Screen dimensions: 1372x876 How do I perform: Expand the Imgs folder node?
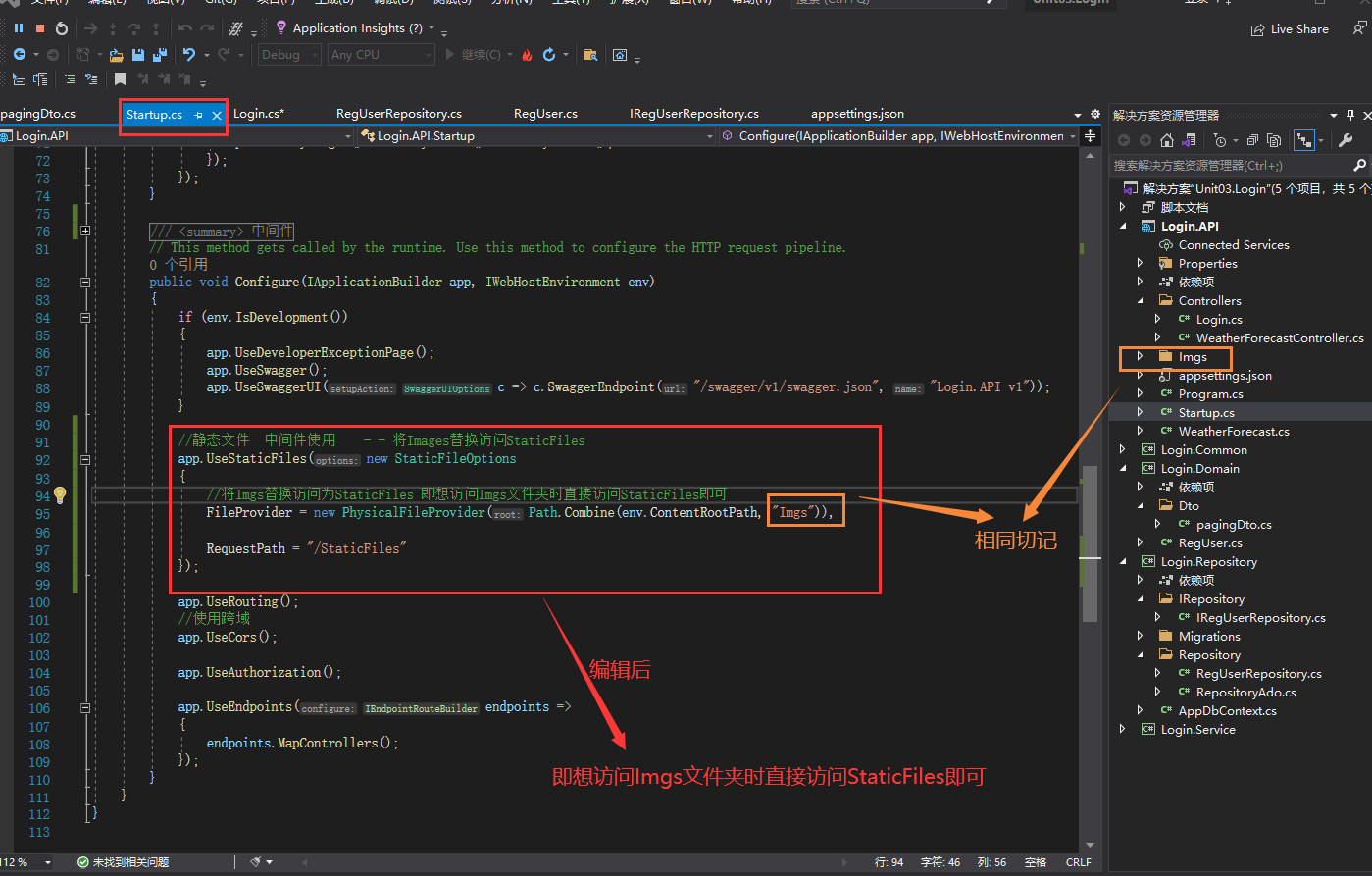pos(1140,357)
